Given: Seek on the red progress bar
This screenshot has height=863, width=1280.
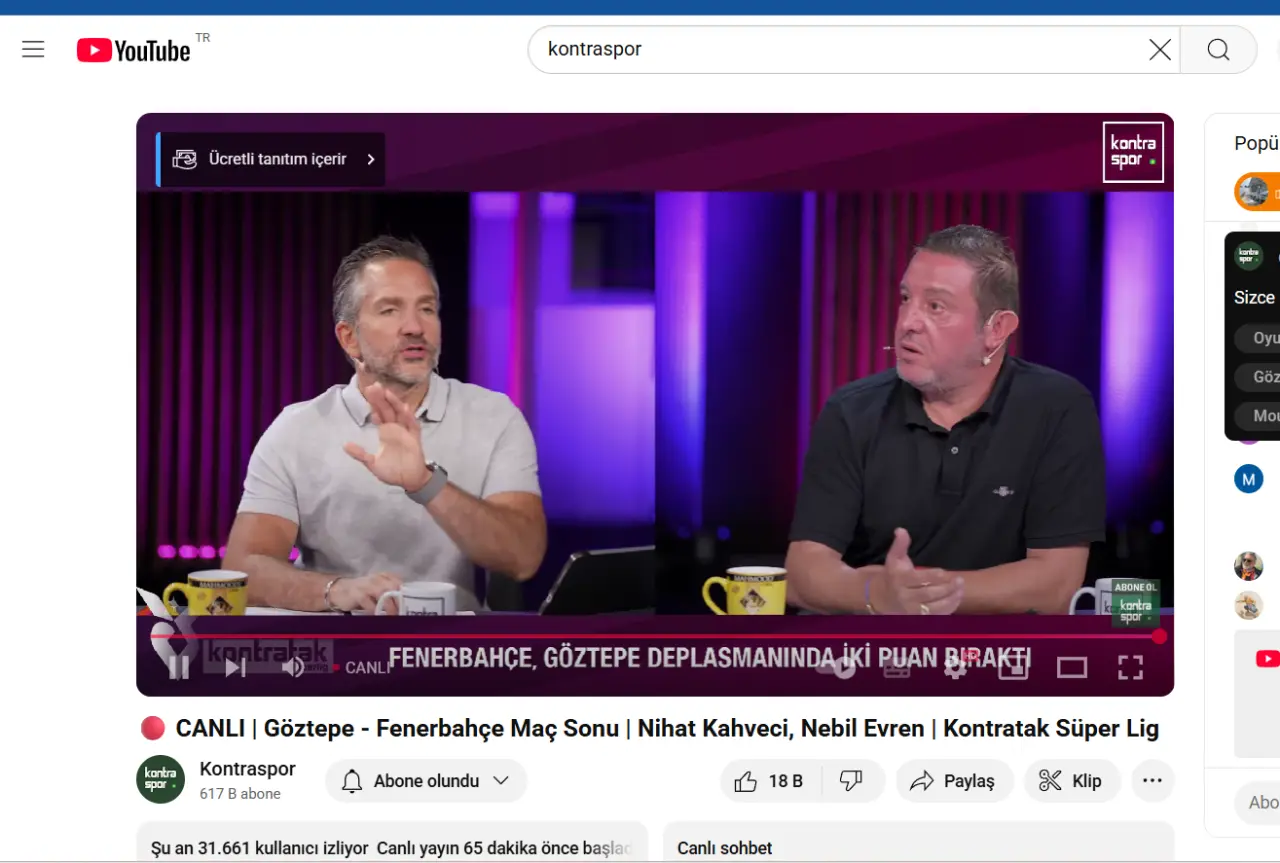Looking at the screenshot, I should [650, 636].
